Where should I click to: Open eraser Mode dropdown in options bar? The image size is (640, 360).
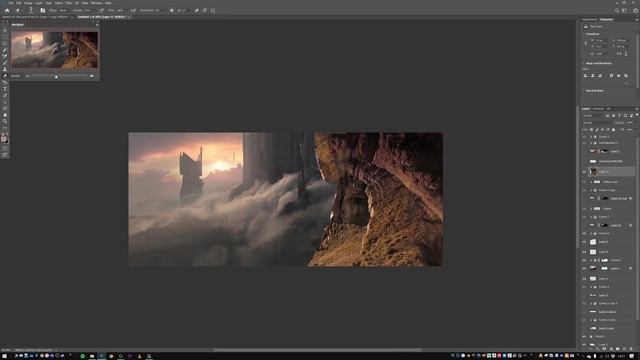[64, 10]
